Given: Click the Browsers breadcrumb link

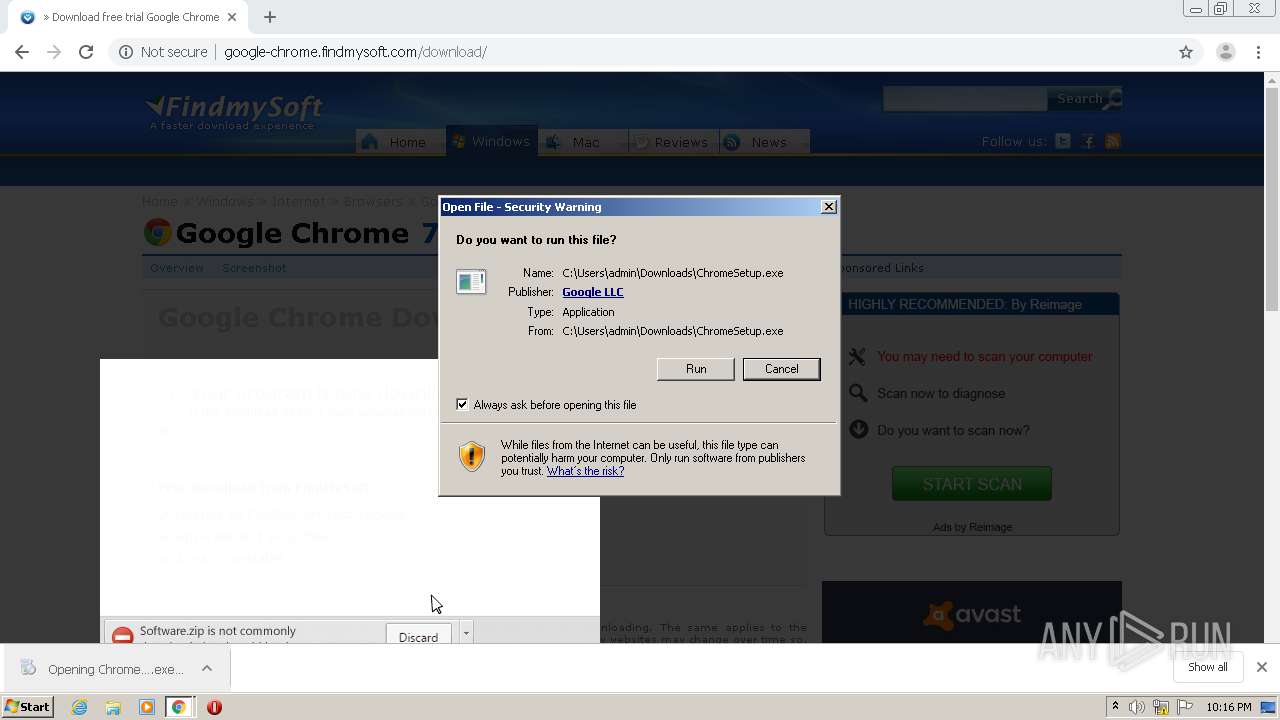Looking at the screenshot, I should pyautogui.click(x=373, y=201).
